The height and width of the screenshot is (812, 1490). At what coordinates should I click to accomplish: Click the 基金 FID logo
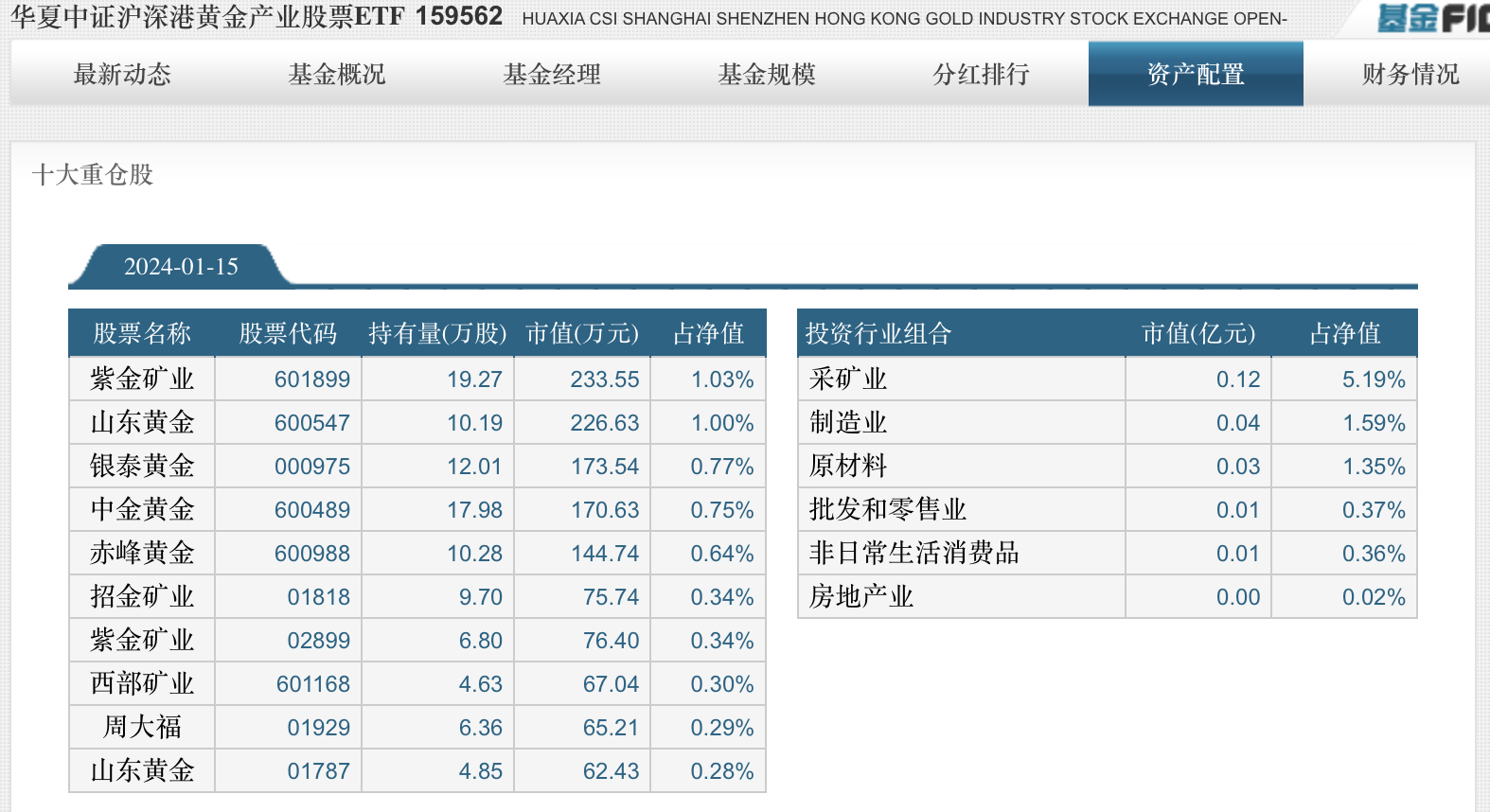(x=1433, y=18)
